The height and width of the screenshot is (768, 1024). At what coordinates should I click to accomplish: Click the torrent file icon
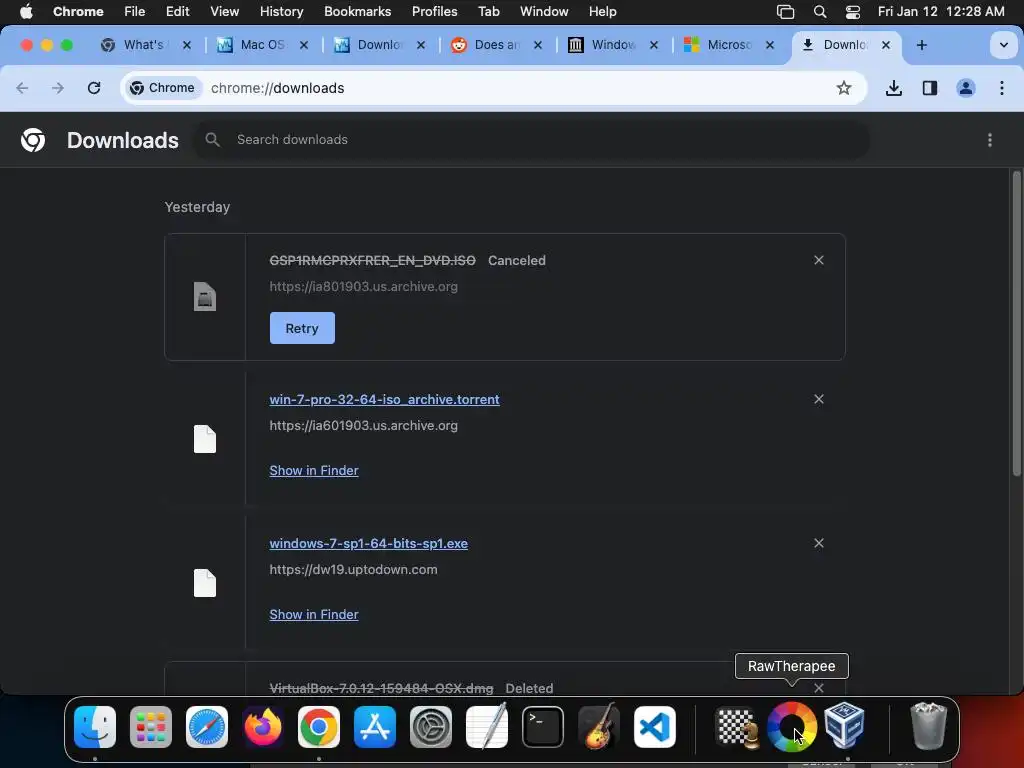click(x=205, y=439)
